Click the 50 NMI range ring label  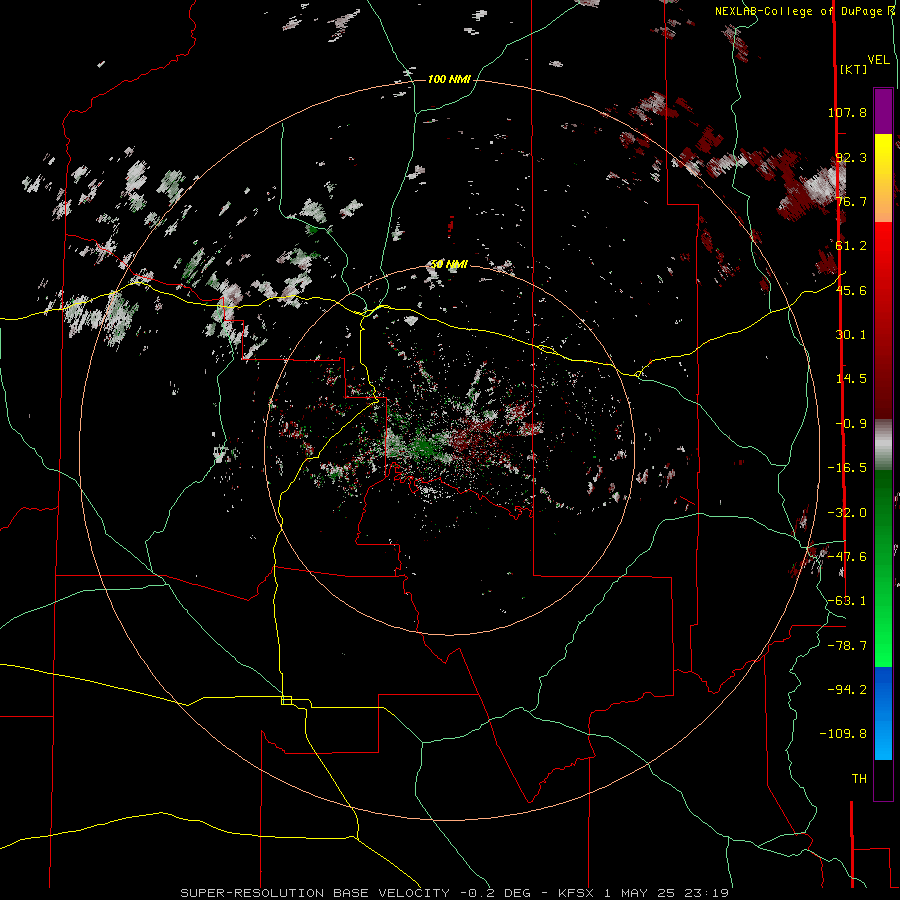tap(449, 264)
